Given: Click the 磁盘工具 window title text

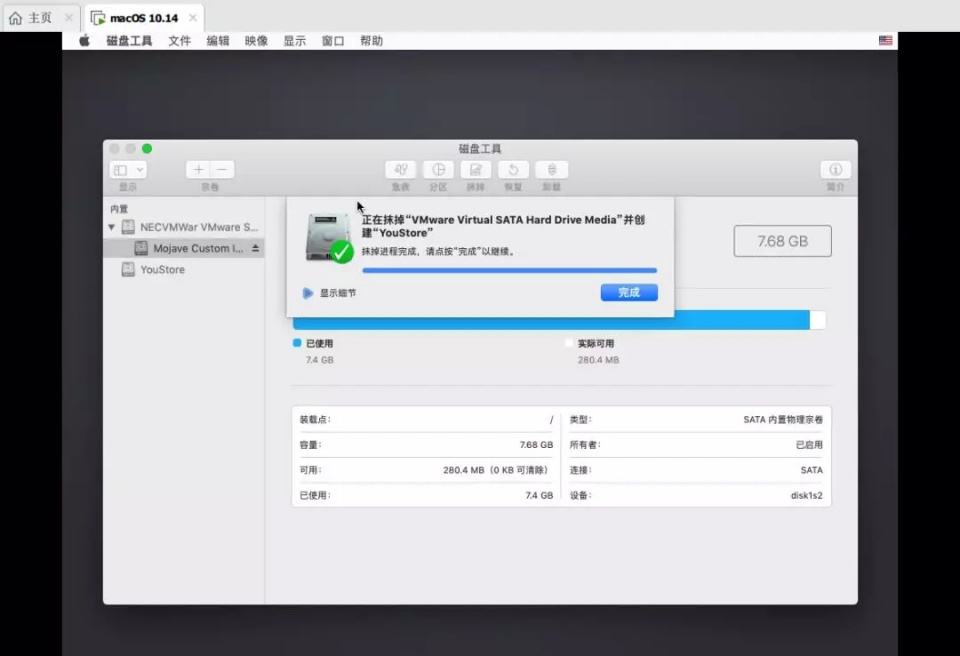Looking at the screenshot, I should point(480,148).
